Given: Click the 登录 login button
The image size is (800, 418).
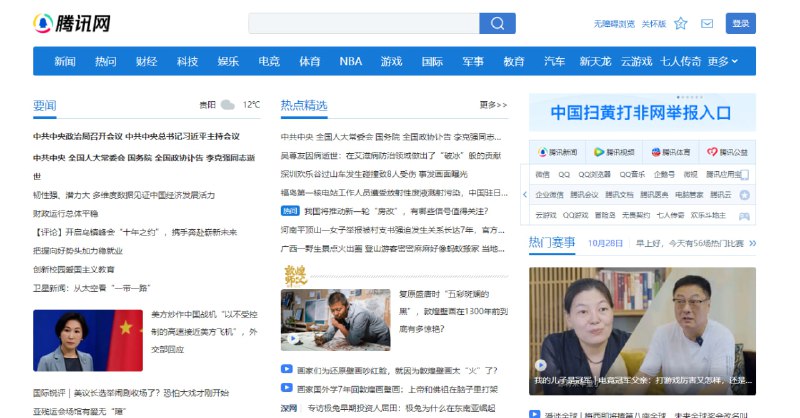Looking at the screenshot, I should [x=740, y=23].
